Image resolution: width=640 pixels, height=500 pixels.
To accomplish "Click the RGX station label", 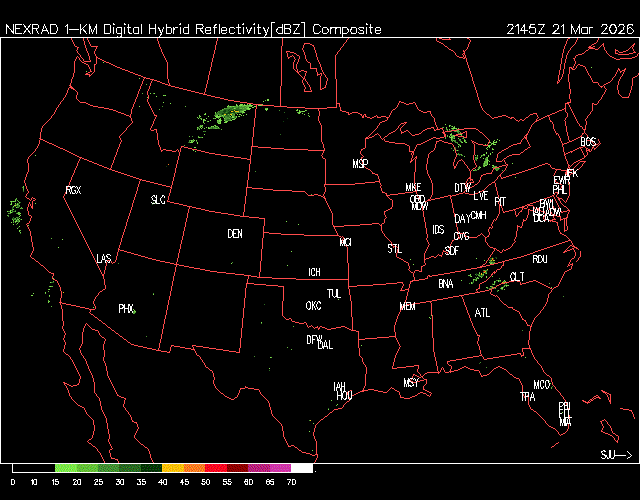I will coord(73,190).
